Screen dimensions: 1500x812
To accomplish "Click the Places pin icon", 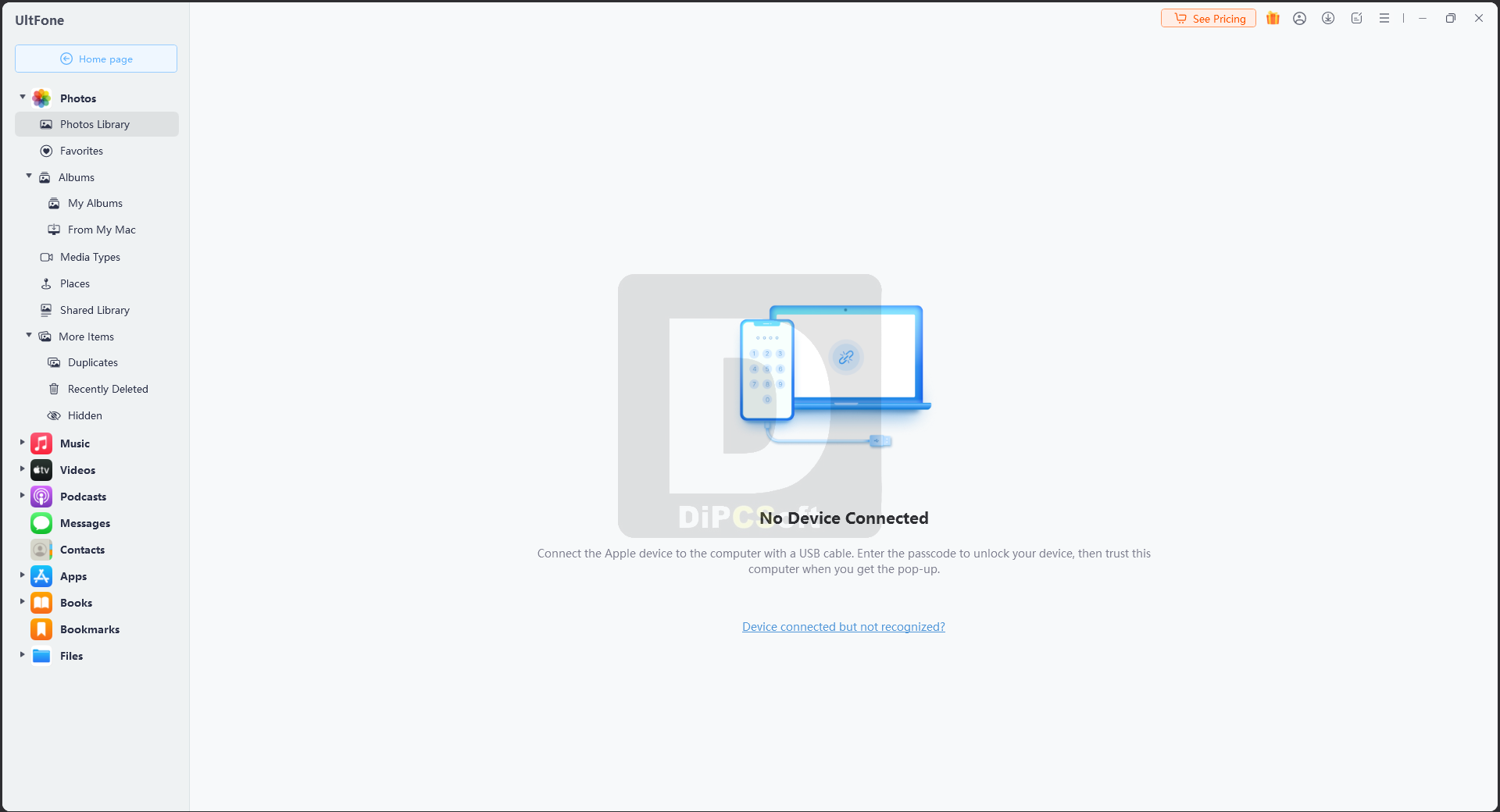I will 46,283.
